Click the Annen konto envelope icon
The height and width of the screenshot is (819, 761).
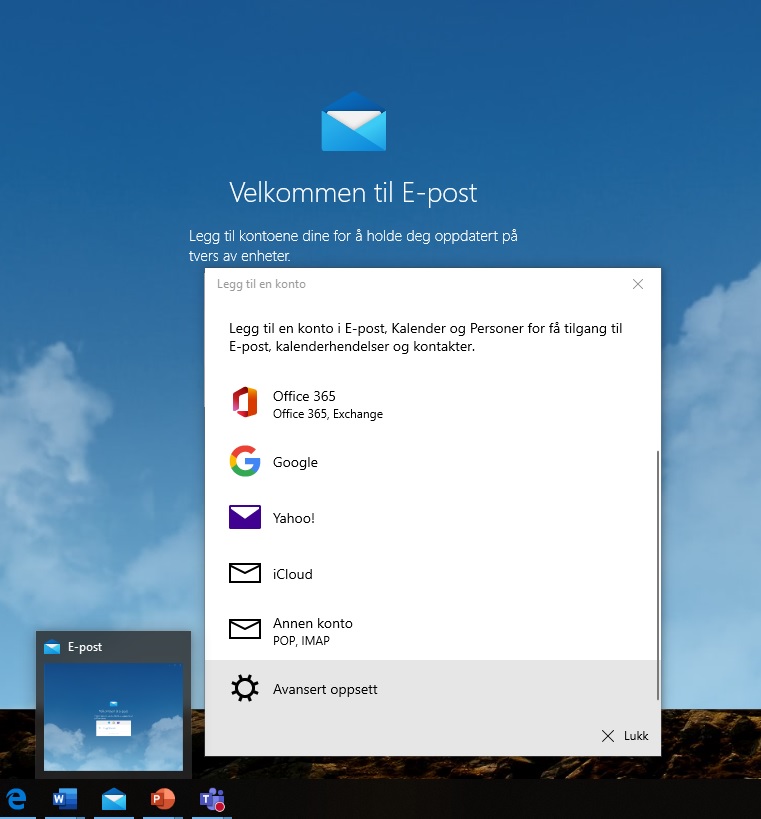pos(245,629)
